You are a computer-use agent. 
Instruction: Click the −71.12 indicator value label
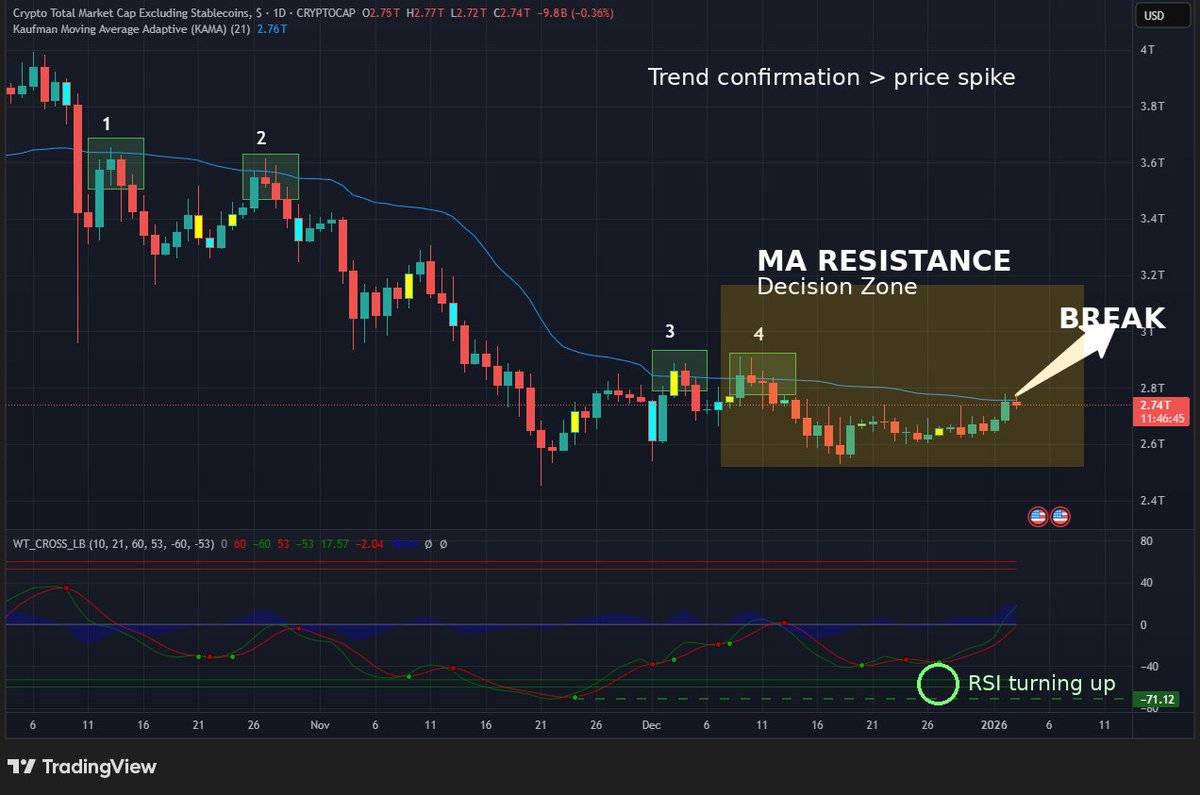(x=1156, y=700)
